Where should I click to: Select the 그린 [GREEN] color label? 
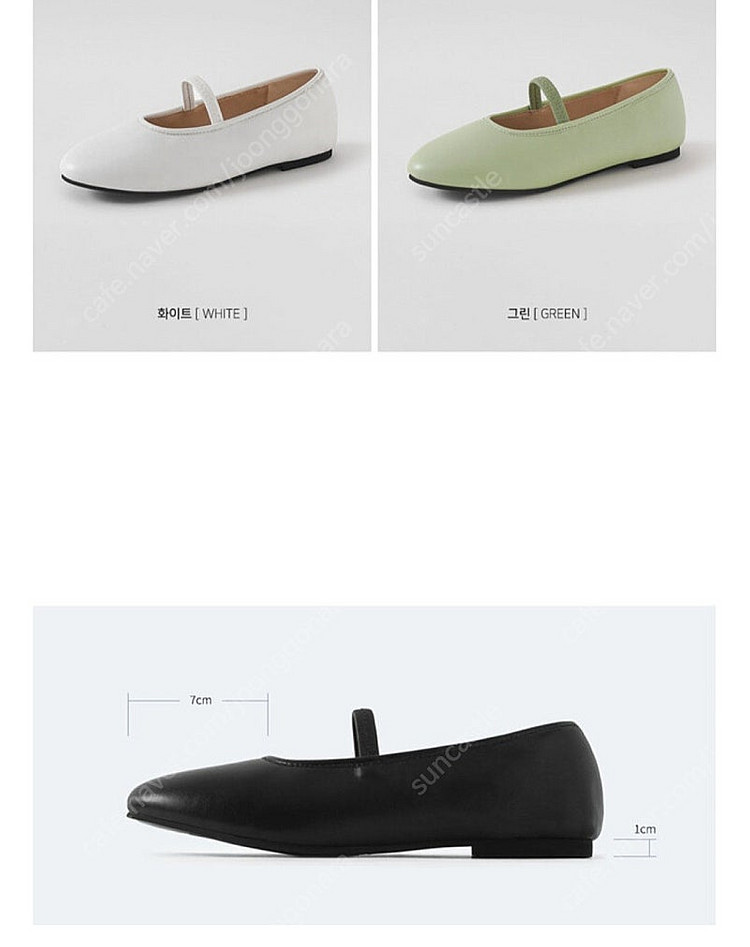[x=547, y=313]
